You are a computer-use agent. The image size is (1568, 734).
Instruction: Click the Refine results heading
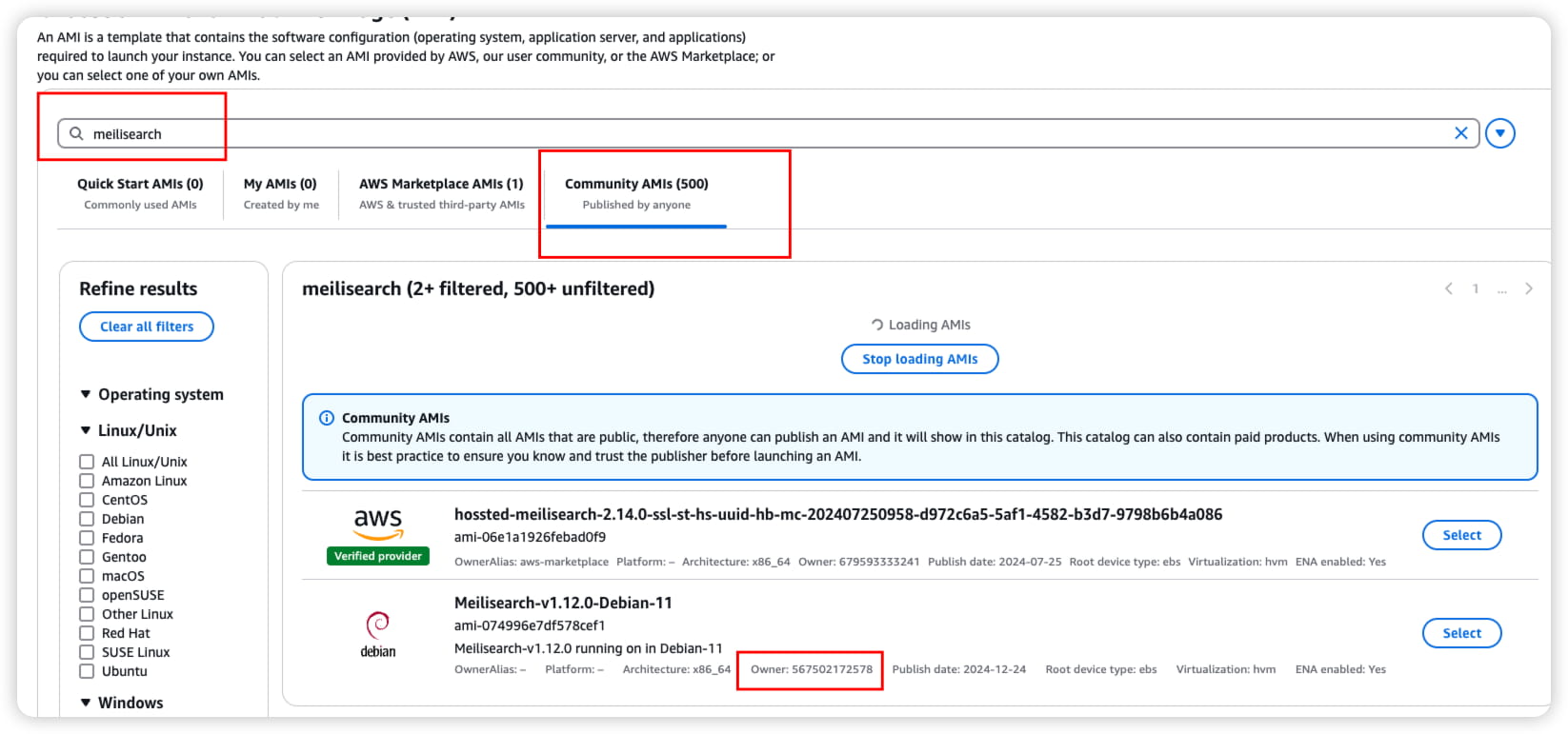pos(138,288)
